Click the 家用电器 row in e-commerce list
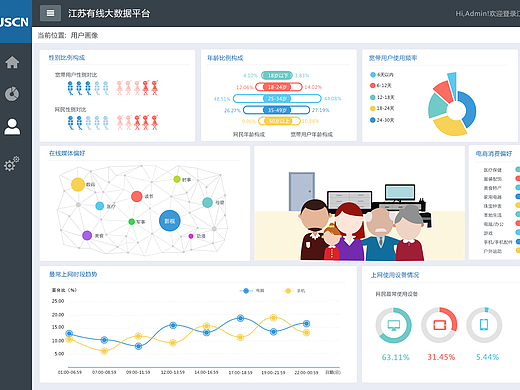 click(501, 197)
